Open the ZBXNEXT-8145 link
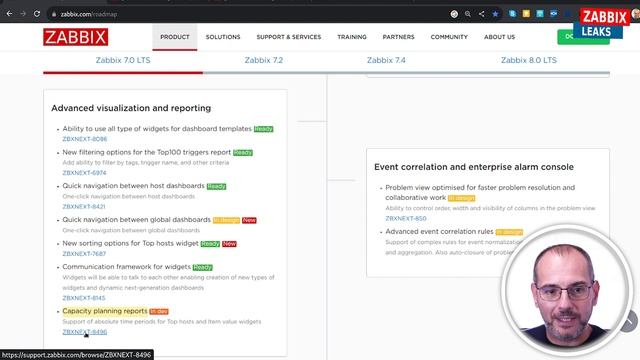Screen dimensions: 640x360 (84, 298)
